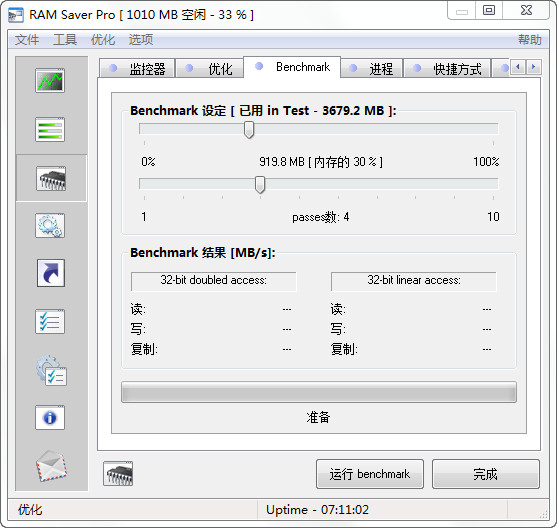Click the 完成 button
Image resolution: width=557 pixels, height=528 pixels.
tap(486, 474)
